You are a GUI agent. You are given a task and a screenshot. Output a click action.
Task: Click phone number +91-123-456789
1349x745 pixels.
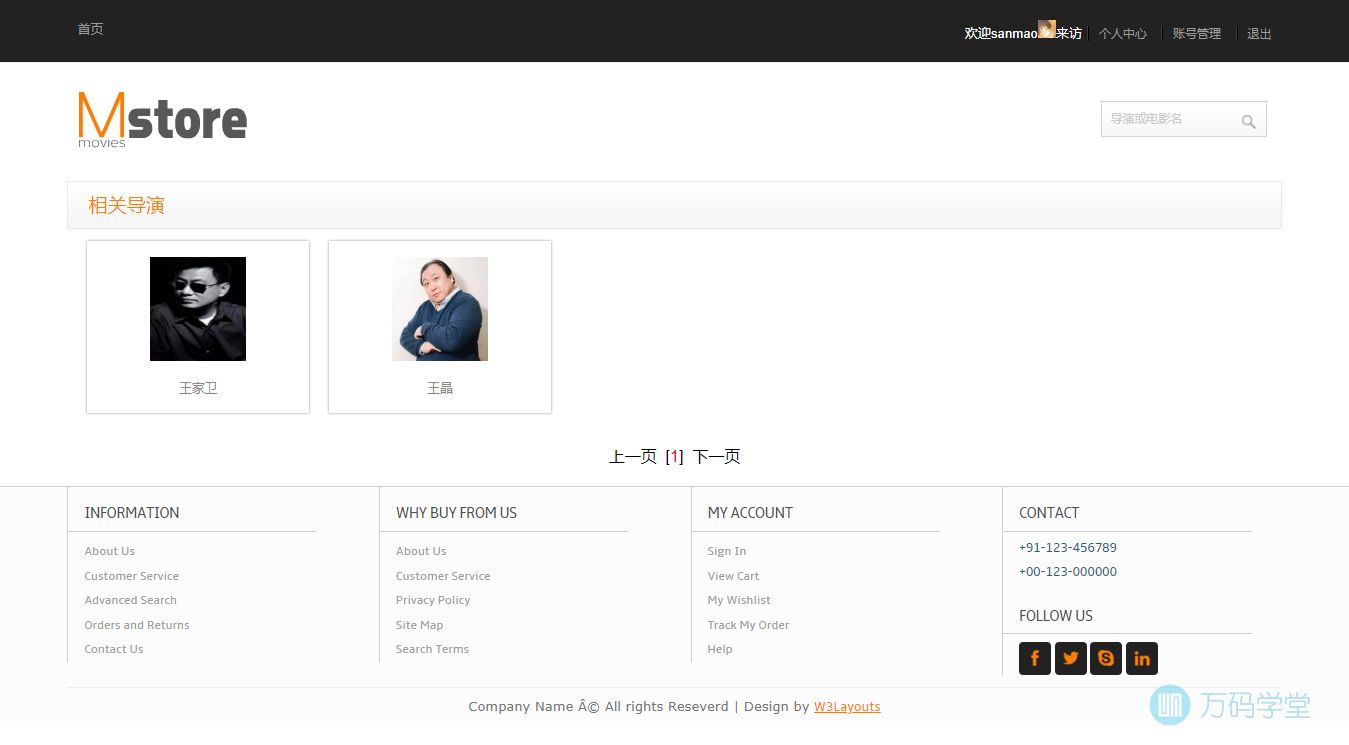(1068, 547)
